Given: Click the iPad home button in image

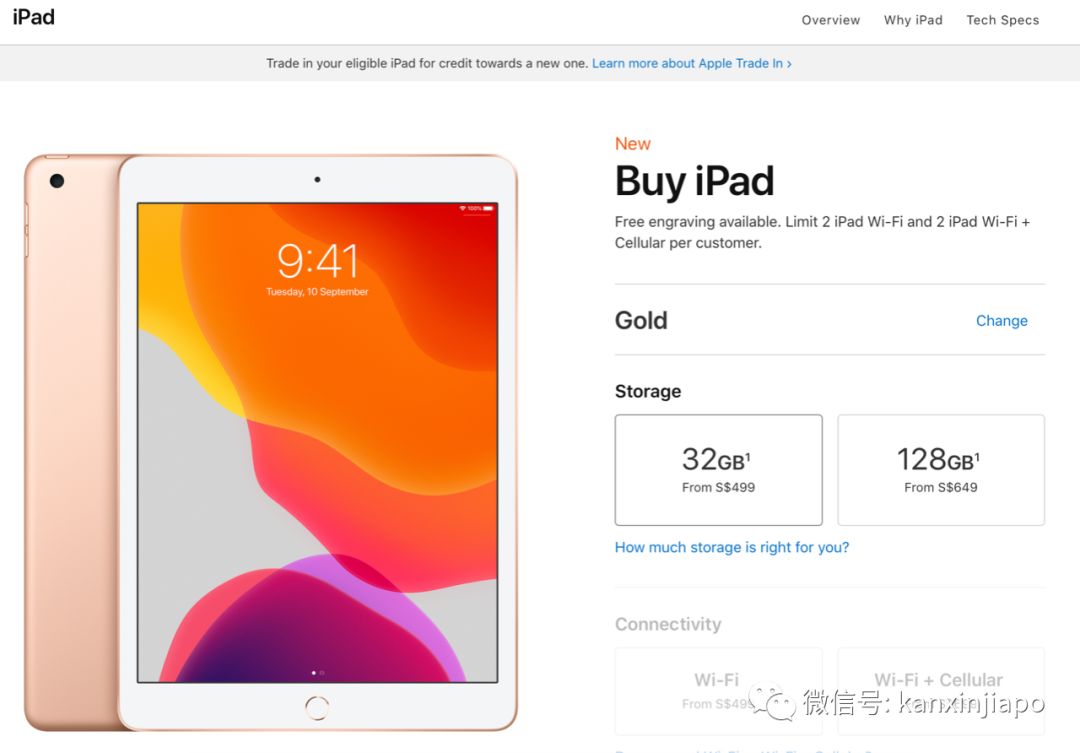Looking at the screenshot, I should 317,708.
